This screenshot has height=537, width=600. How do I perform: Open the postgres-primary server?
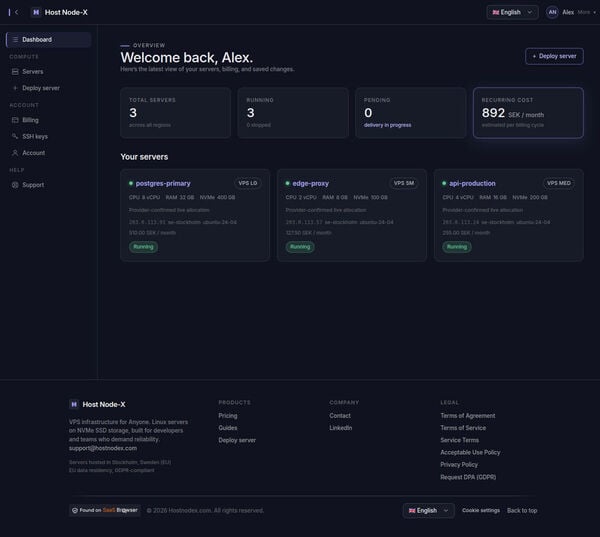(x=163, y=184)
